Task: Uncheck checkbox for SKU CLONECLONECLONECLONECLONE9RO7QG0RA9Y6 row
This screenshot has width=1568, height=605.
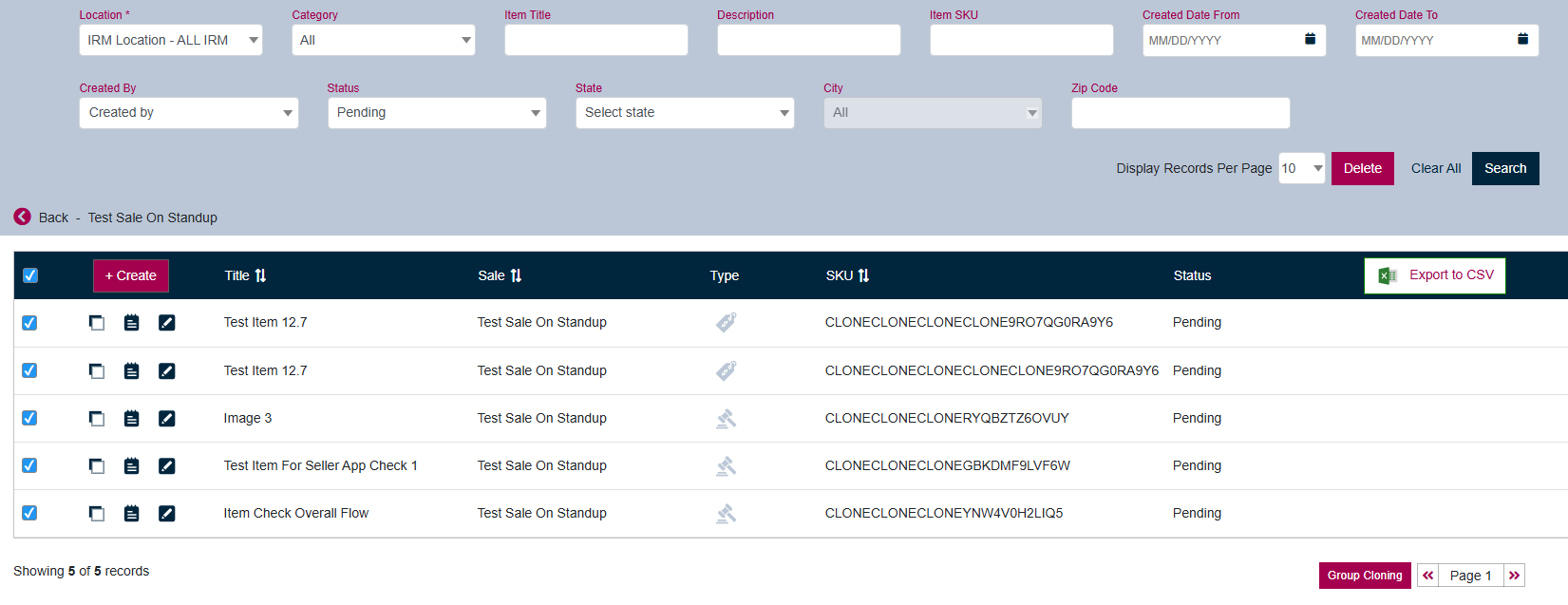Action: pyautogui.click(x=29, y=370)
